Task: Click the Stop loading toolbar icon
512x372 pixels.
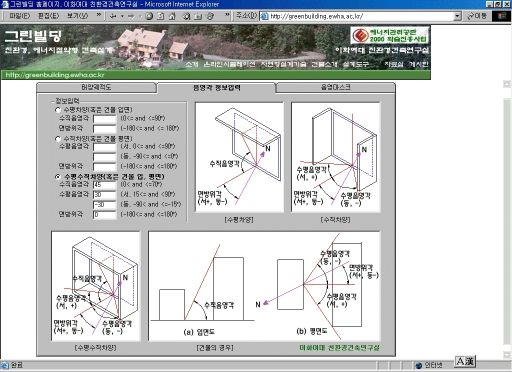Action: tap(149, 16)
